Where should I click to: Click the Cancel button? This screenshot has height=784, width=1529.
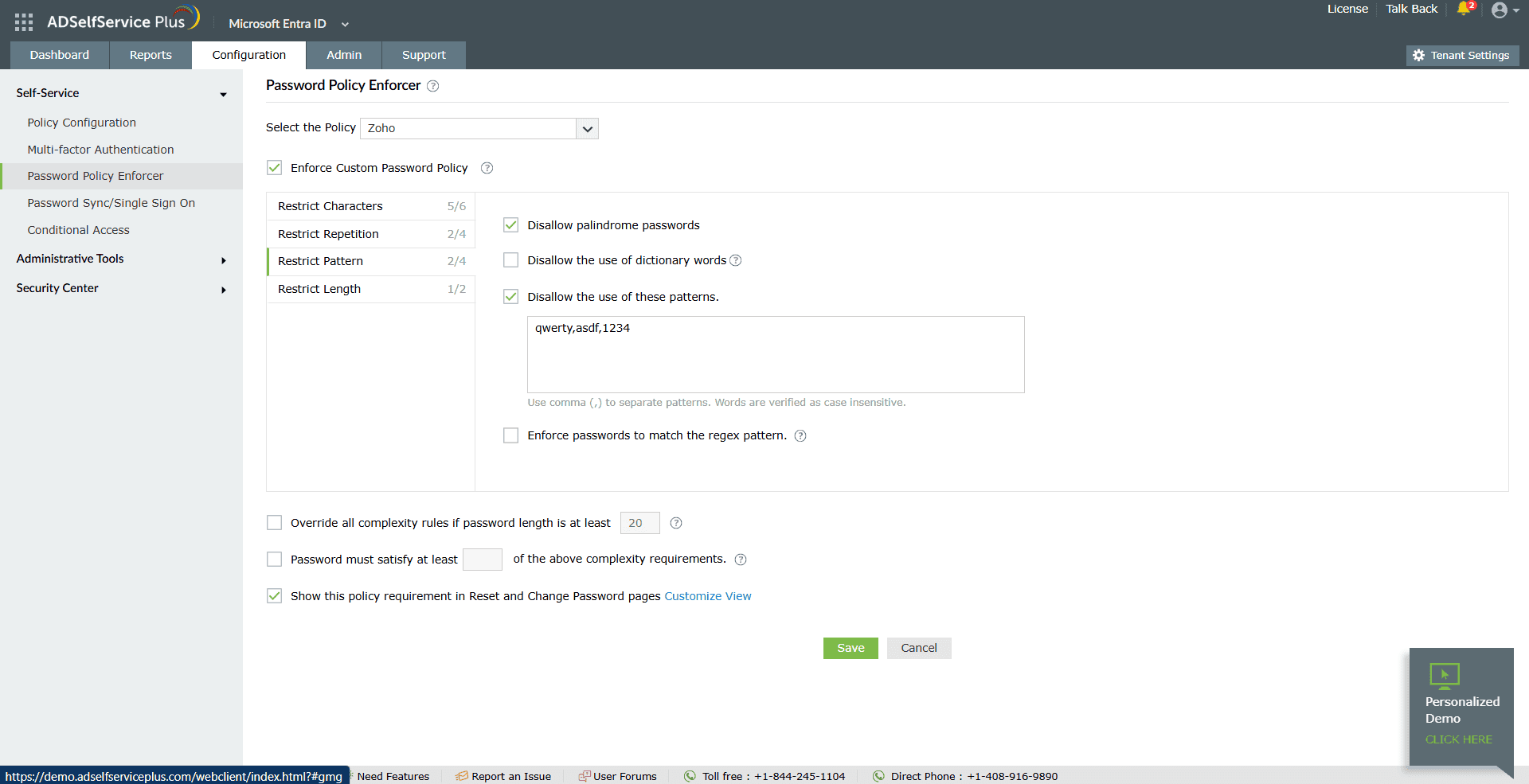pos(919,648)
